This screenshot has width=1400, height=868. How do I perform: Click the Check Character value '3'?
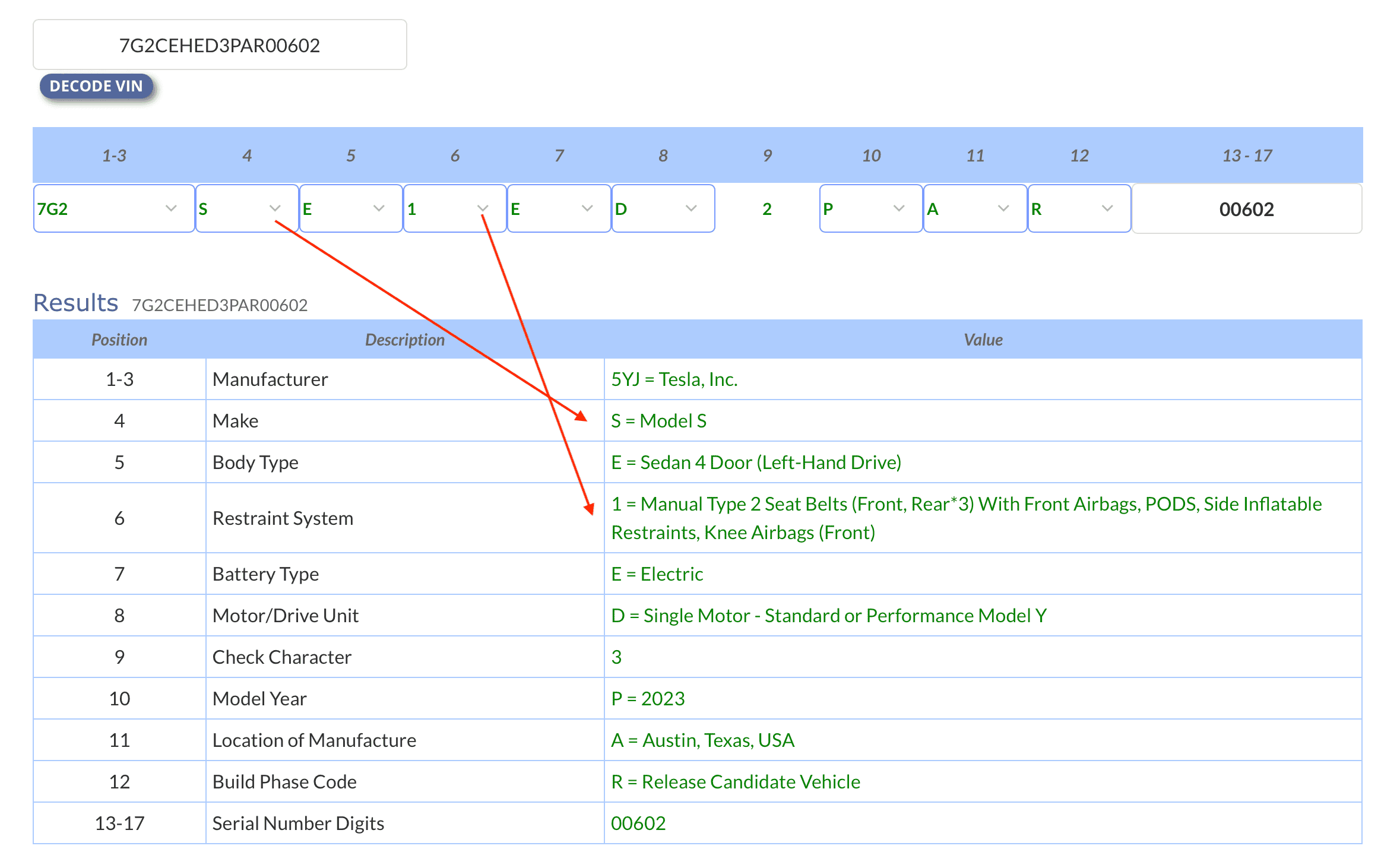(x=616, y=657)
